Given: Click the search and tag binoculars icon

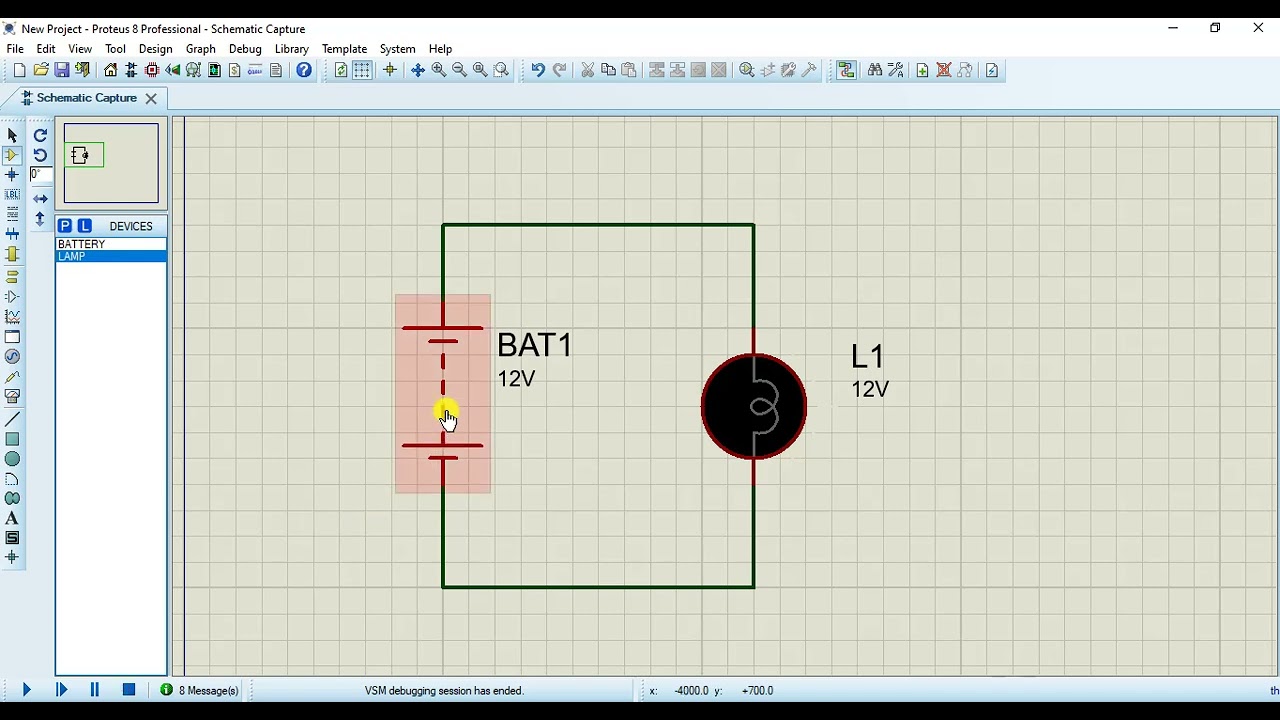Looking at the screenshot, I should coord(875,70).
